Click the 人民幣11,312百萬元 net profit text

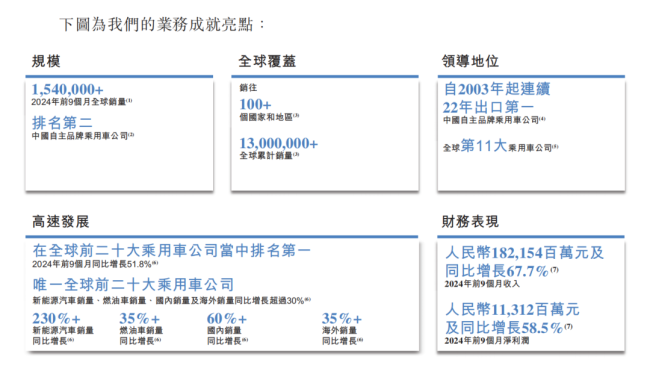(x=512, y=309)
